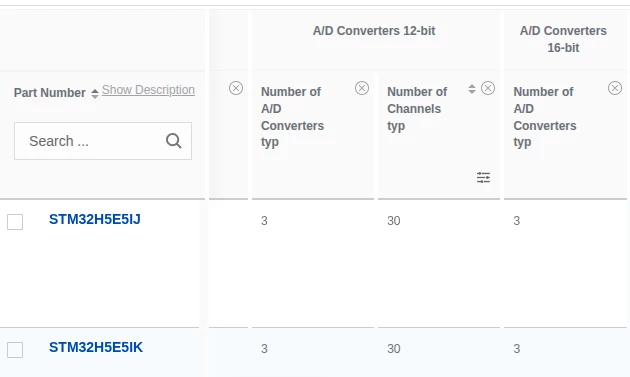Click the Part Number header label

tap(49, 93)
